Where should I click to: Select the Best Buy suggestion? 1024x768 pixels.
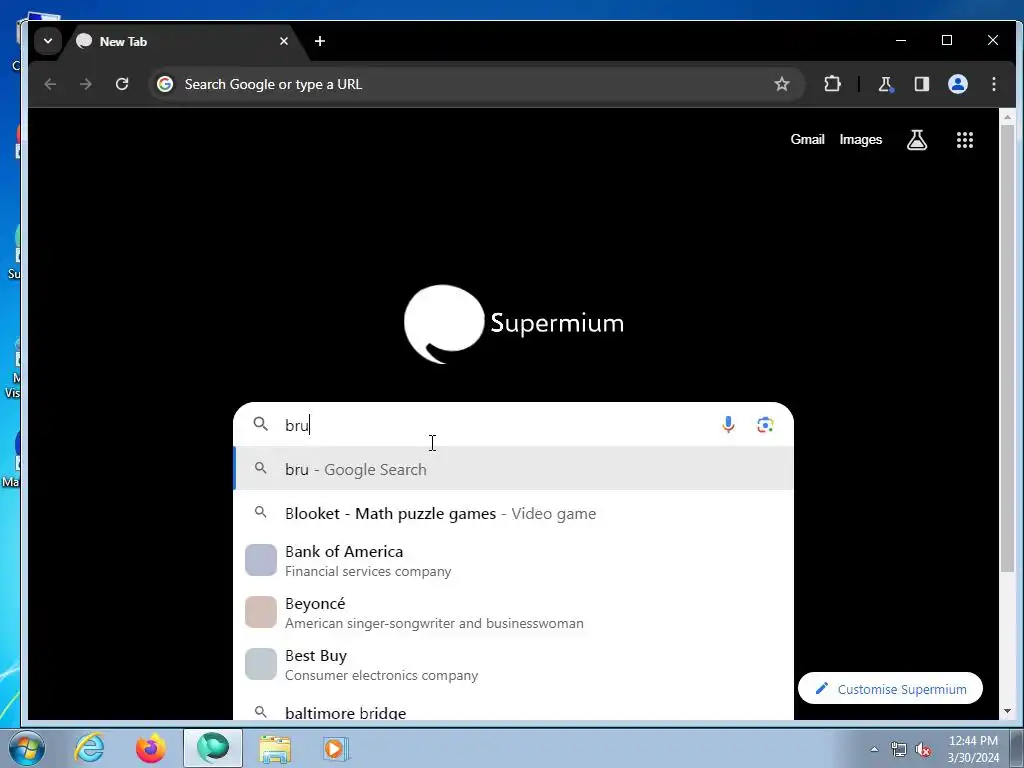(x=513, y=664)
